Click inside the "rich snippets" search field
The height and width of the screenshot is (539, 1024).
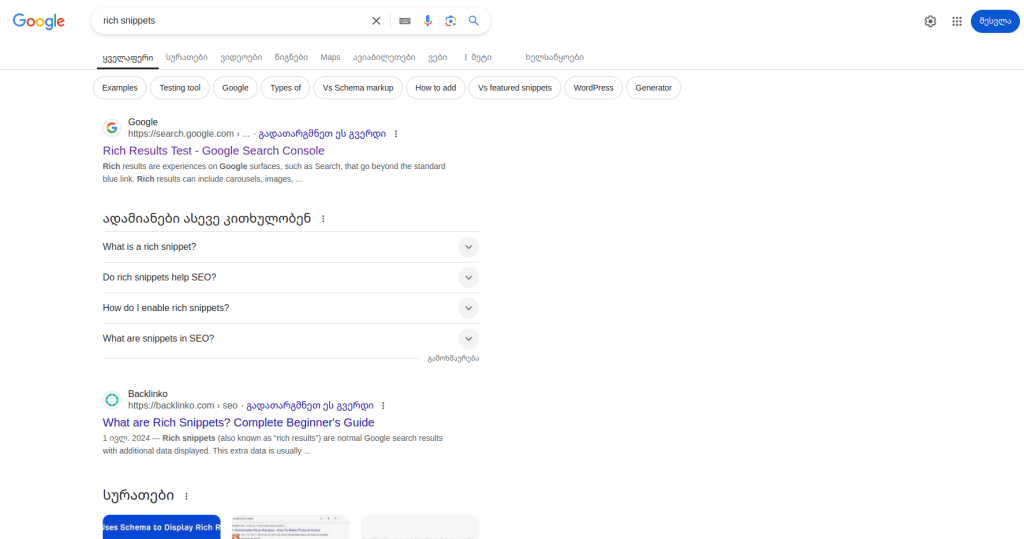(x=230, y=21)
